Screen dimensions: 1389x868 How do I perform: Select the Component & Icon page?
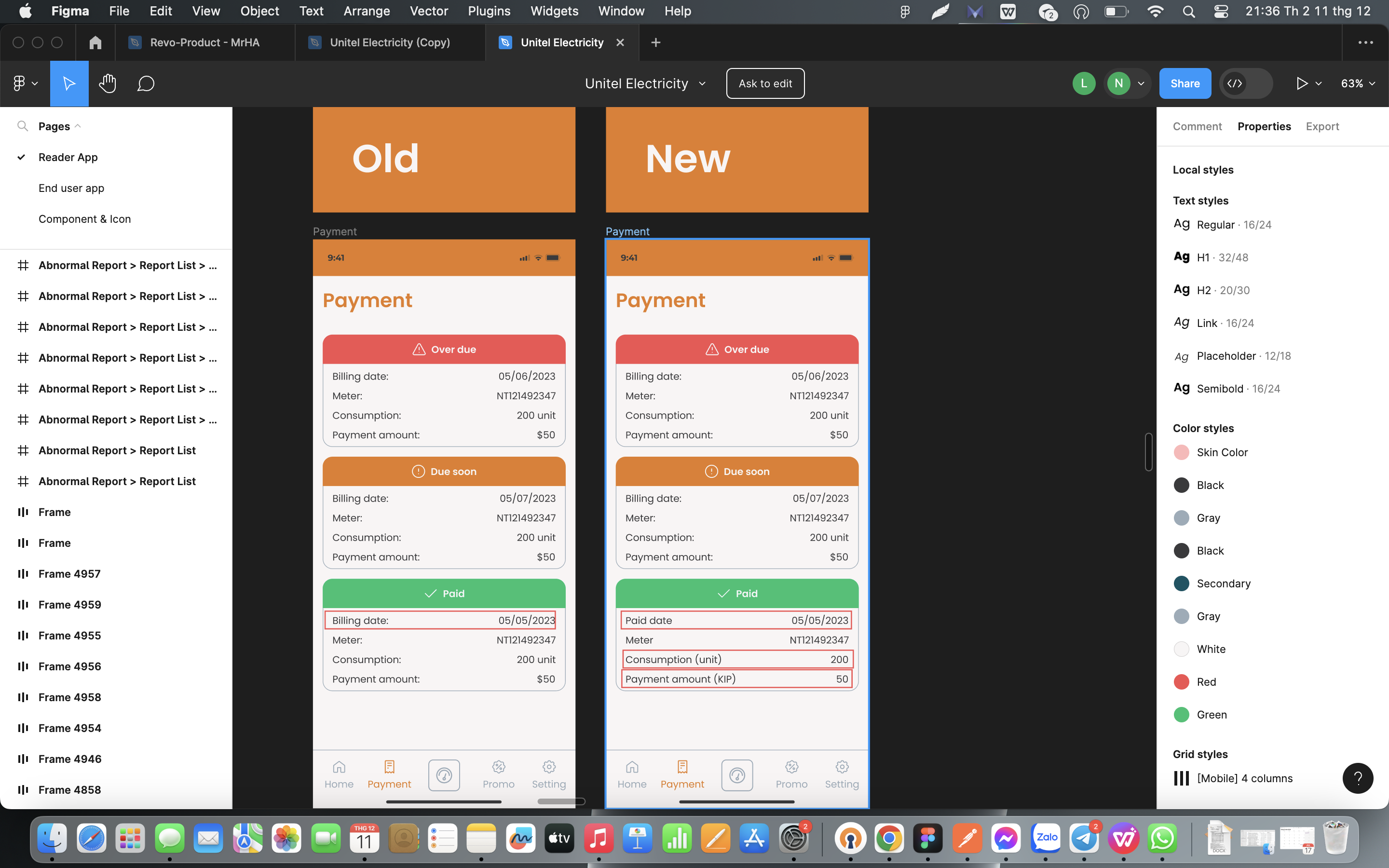[84, 219]
